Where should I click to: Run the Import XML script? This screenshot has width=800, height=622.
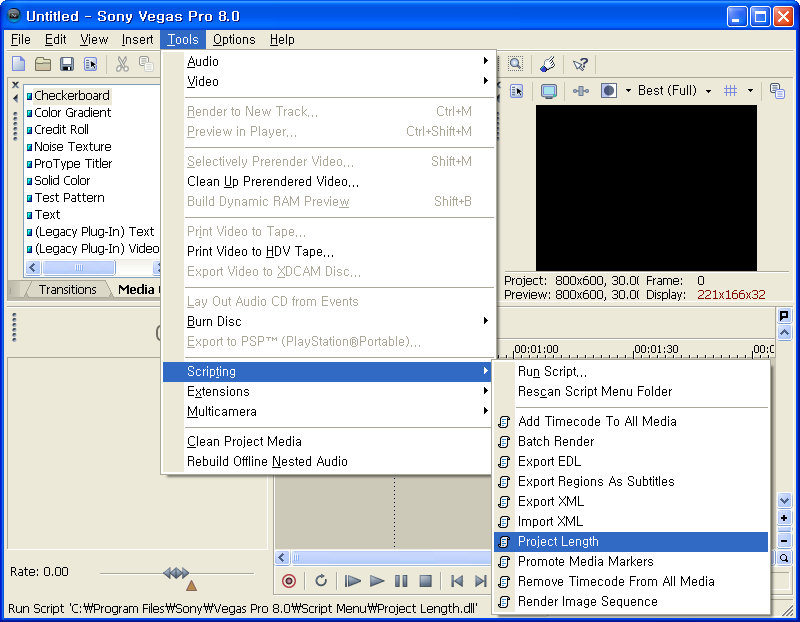point(631,521)
